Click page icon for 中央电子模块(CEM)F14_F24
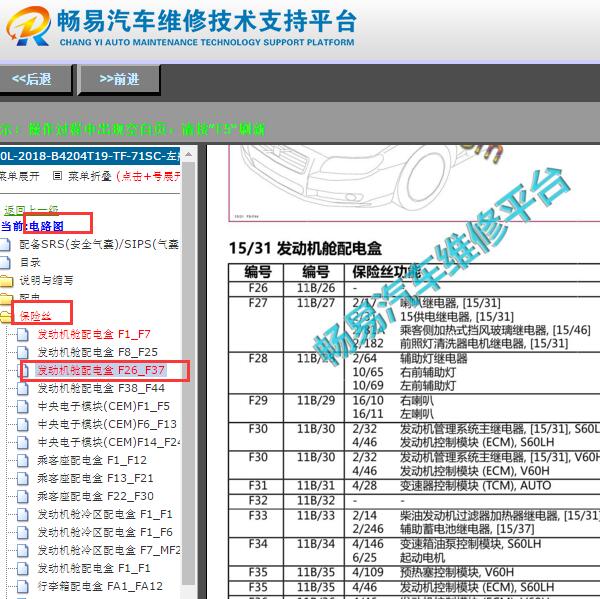 click(x=23, y=442)
